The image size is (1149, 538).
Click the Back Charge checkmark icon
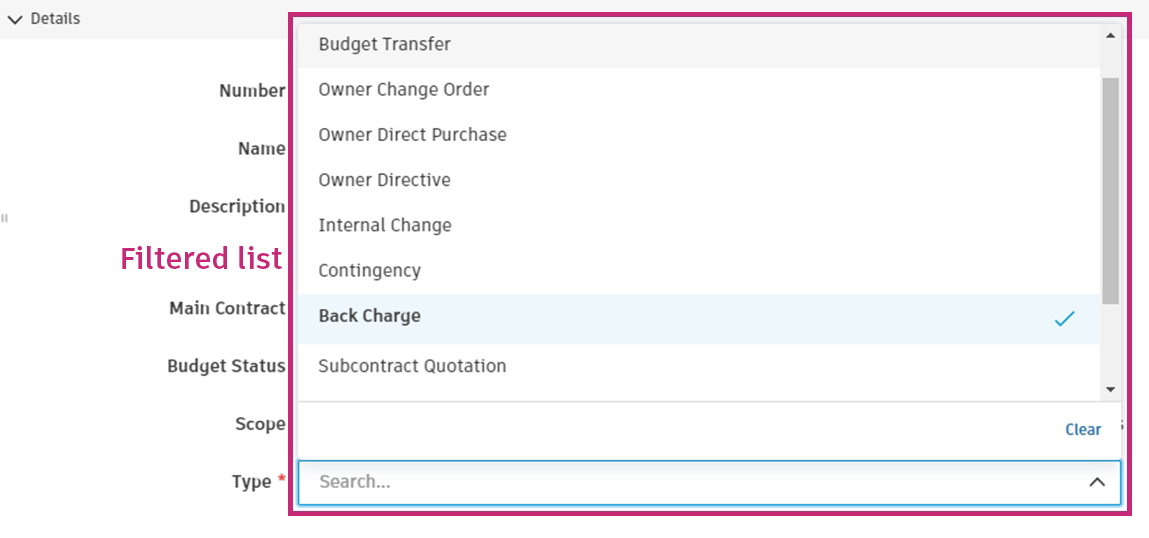click(x=1064, y=319)
